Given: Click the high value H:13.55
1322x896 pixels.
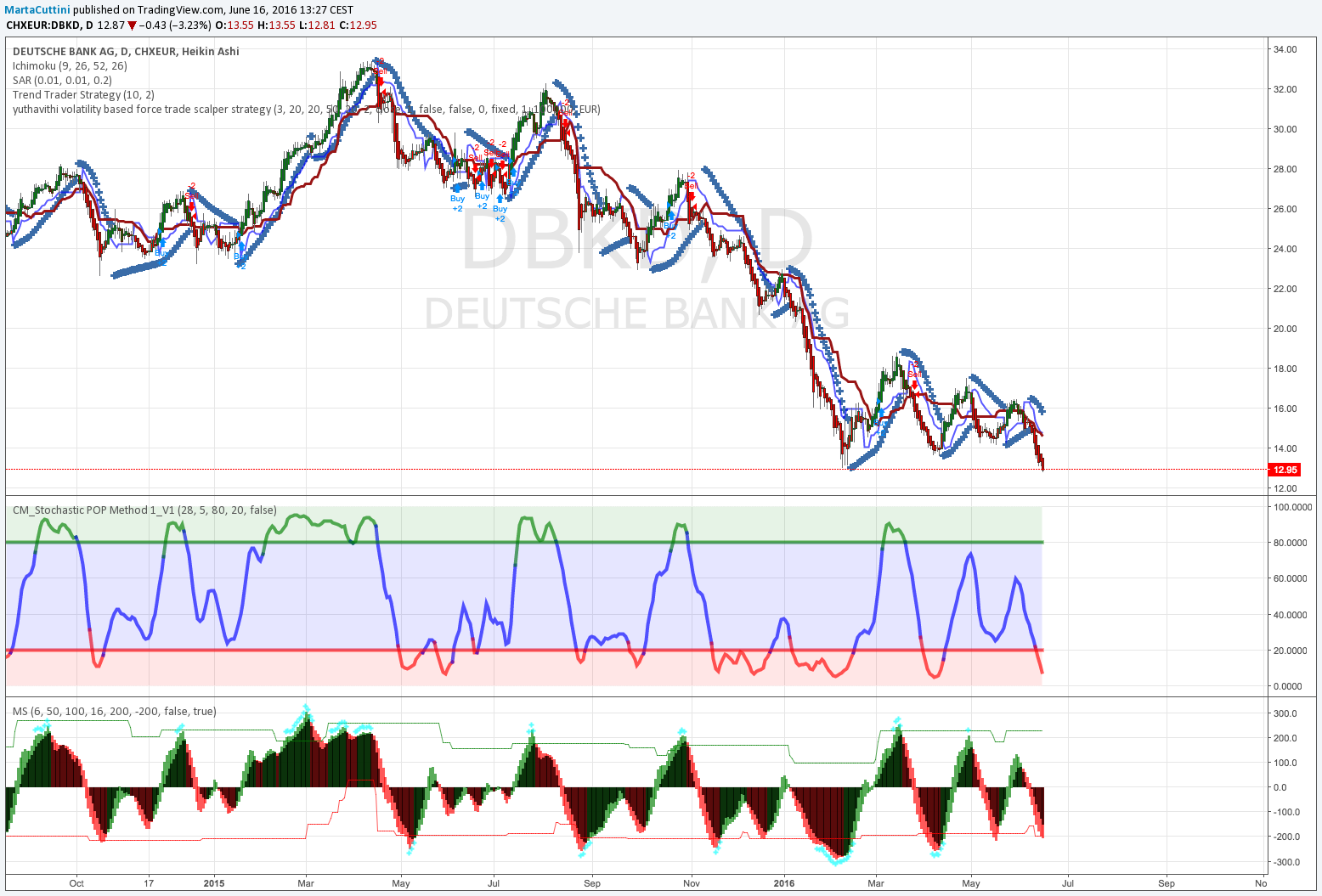Looking at the screenshot, I should (276, 25).
